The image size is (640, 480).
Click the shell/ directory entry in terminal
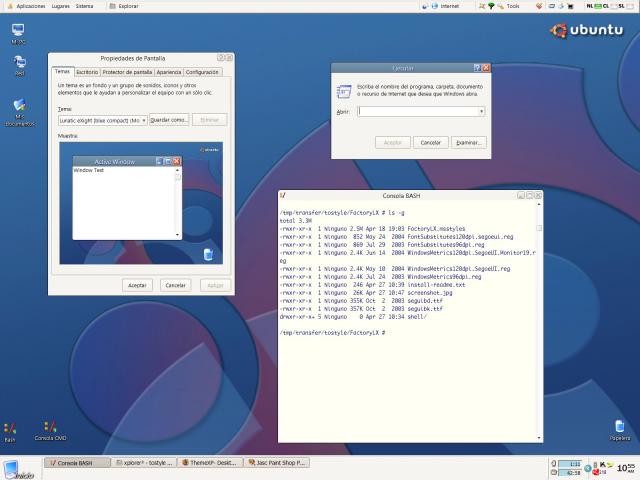pyautogui.click(x=417, y=317)
